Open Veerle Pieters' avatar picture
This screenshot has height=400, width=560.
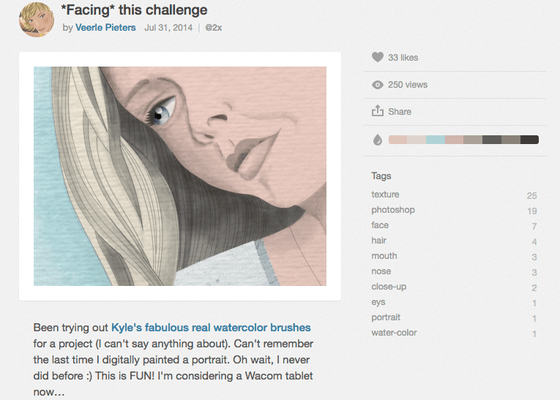(37, 19)
